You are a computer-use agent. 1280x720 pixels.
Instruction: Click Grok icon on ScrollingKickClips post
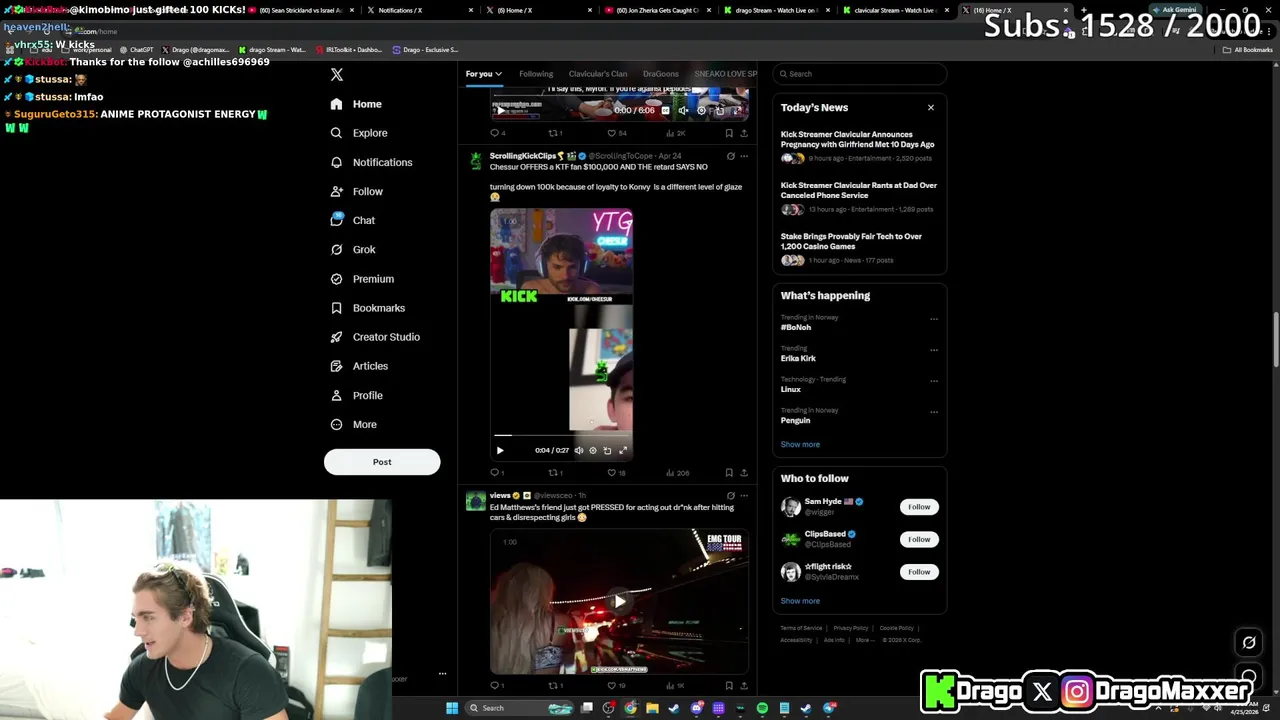coord(730,156)
